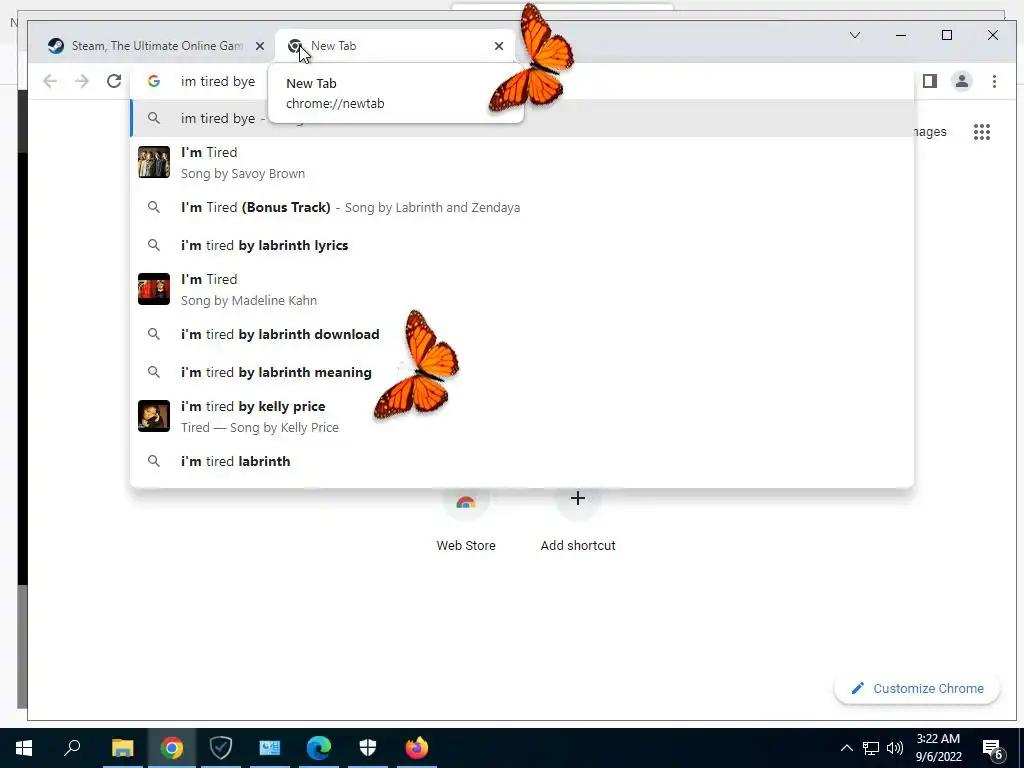Select first suggestion 'im tired bye'

click(522, 118)
